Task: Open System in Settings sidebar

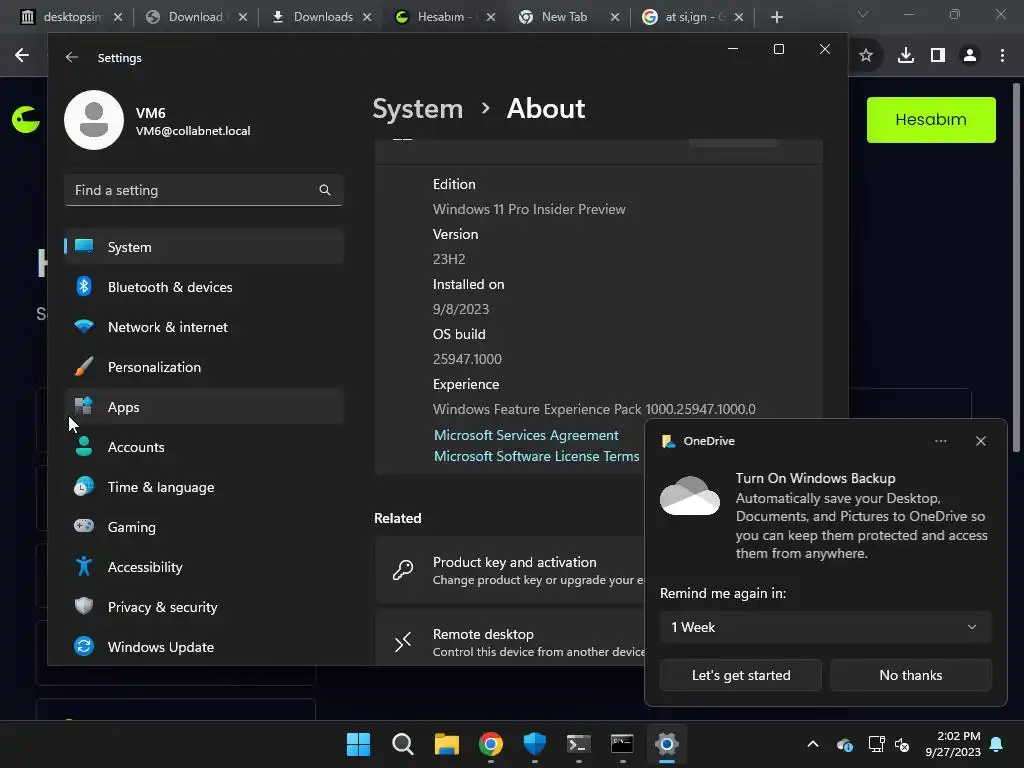Action: click(204, 247)
